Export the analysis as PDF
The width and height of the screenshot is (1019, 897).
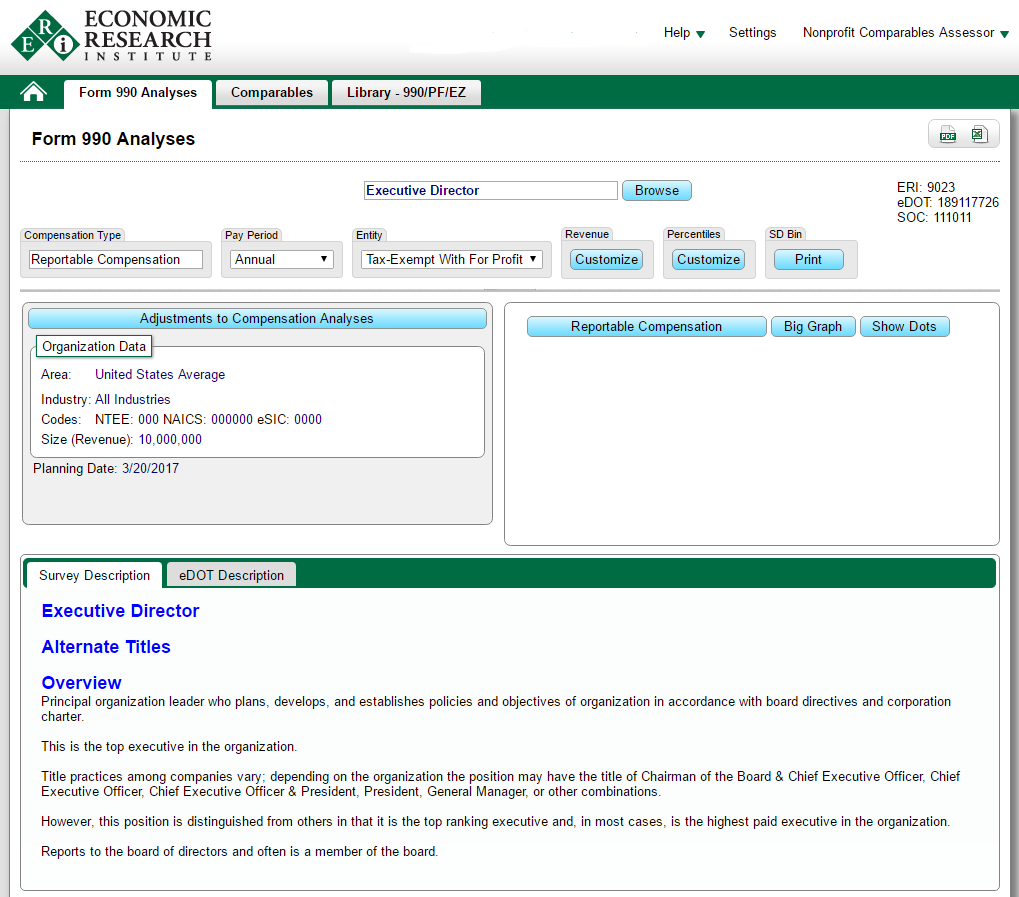(947, 135)
